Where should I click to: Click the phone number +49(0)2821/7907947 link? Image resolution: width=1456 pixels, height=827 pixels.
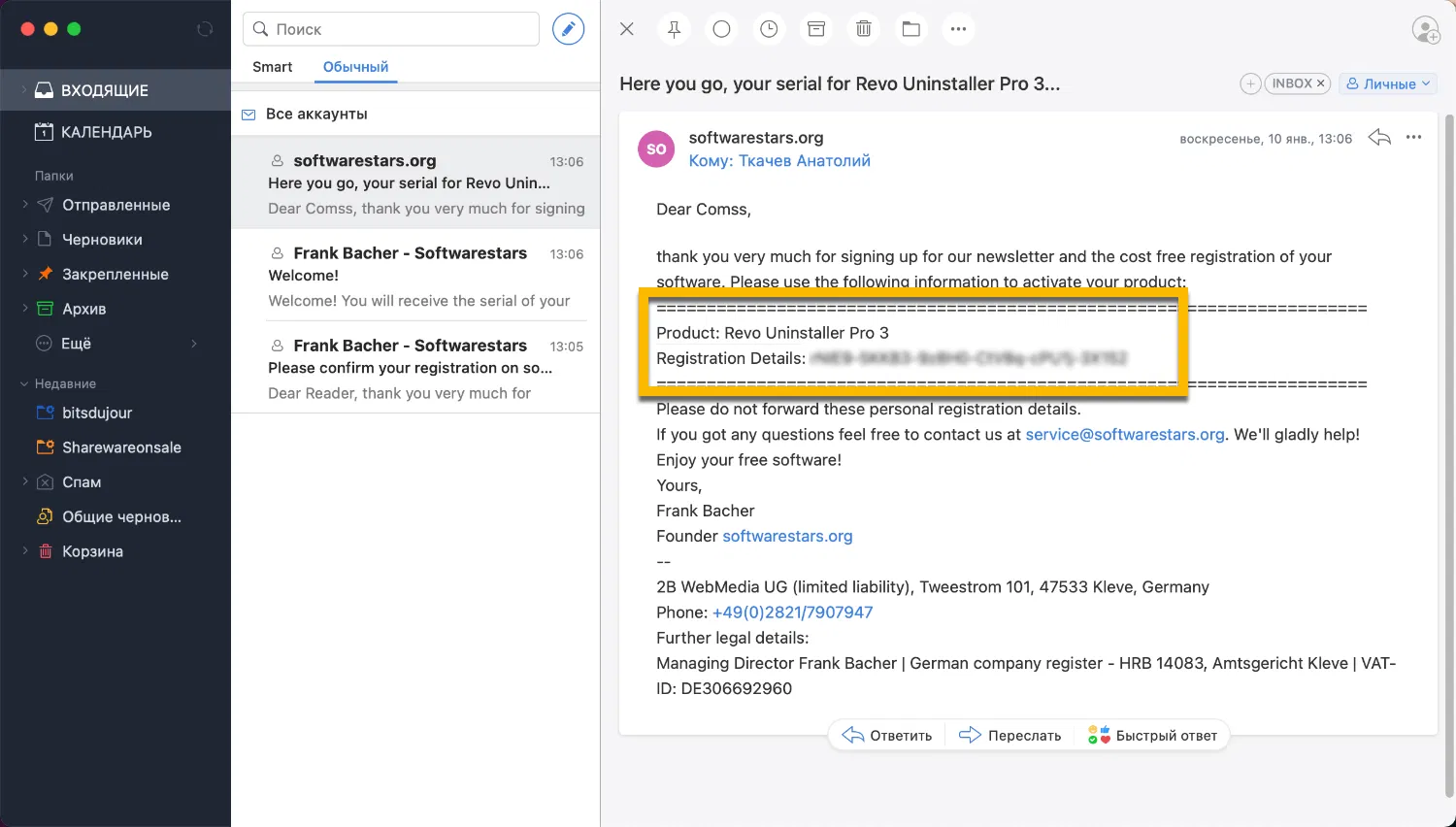pos(792,612)
